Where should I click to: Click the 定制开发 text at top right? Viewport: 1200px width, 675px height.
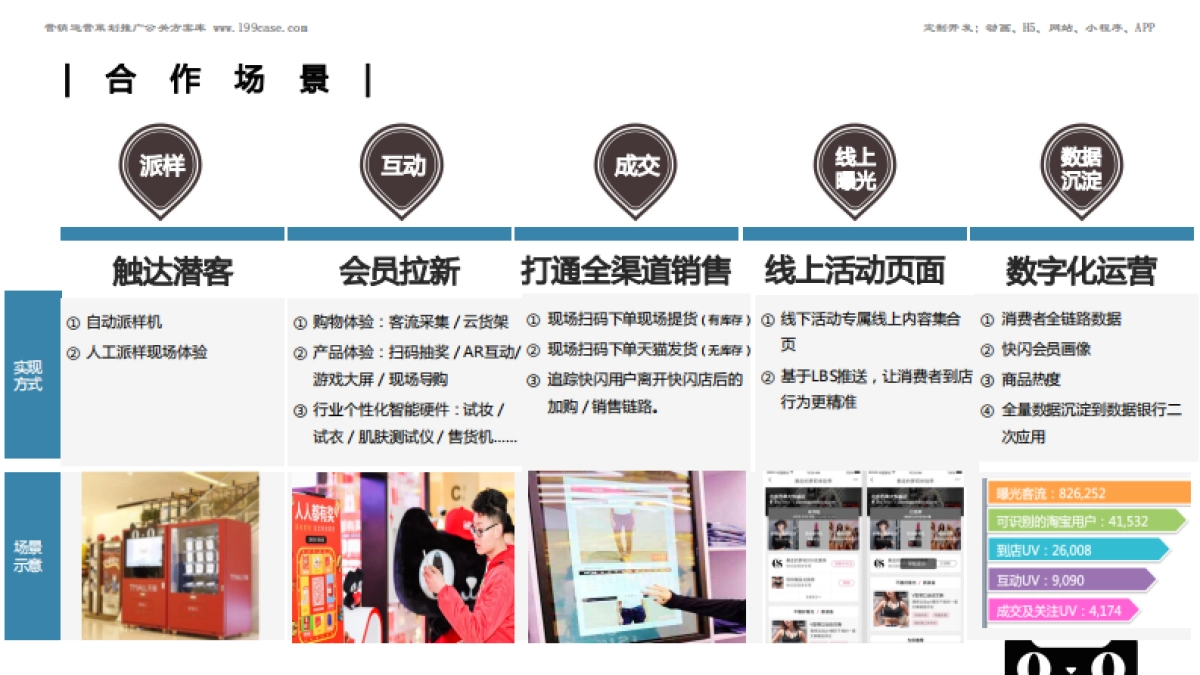tap(945, 28)
